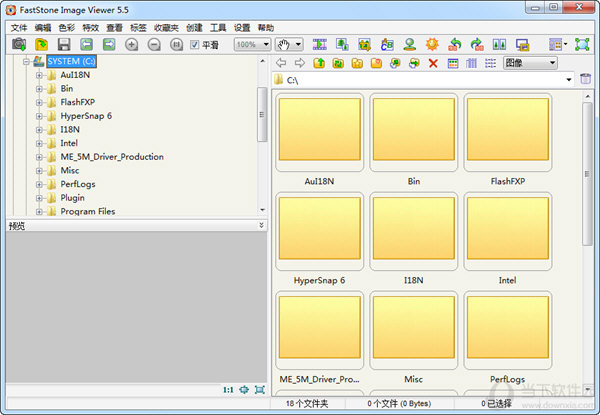
Task: Collapse the 预览 preview panel chevron
Action: tap(261, 225)
